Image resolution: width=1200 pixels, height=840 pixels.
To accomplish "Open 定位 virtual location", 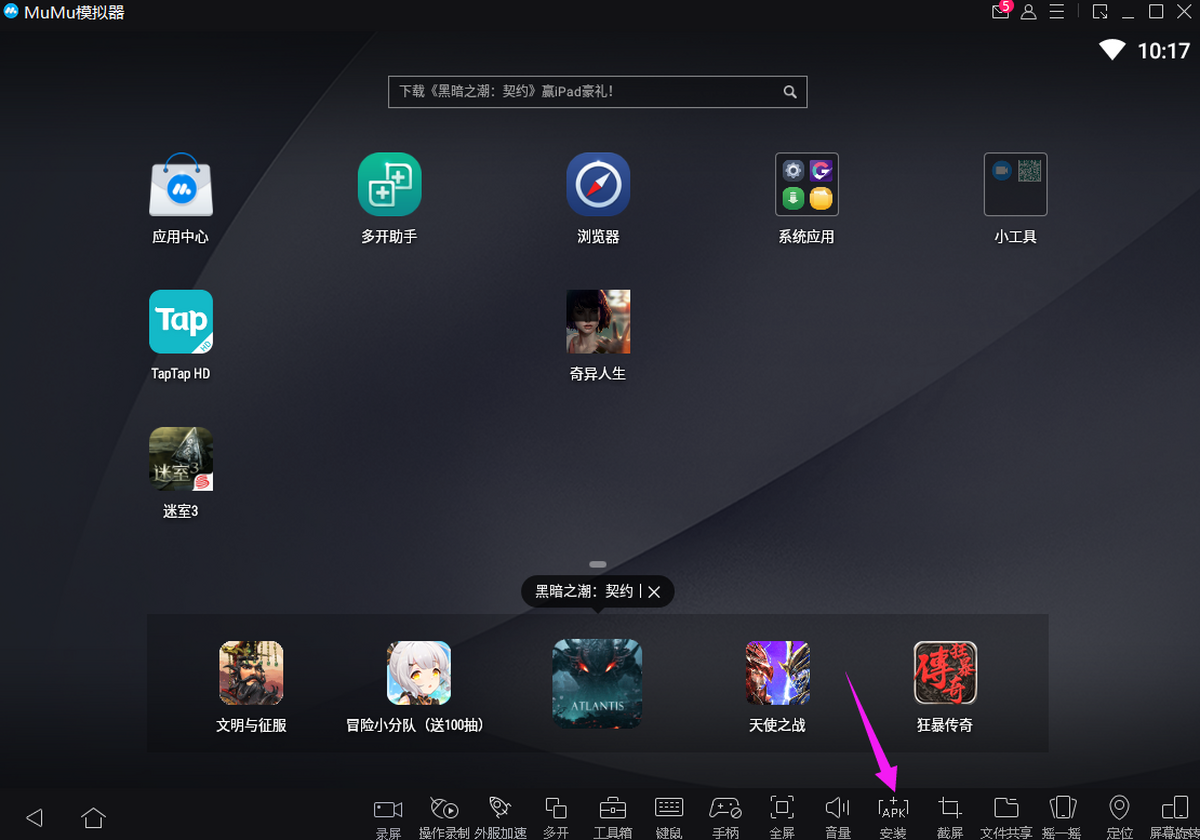I will 1119,817.
